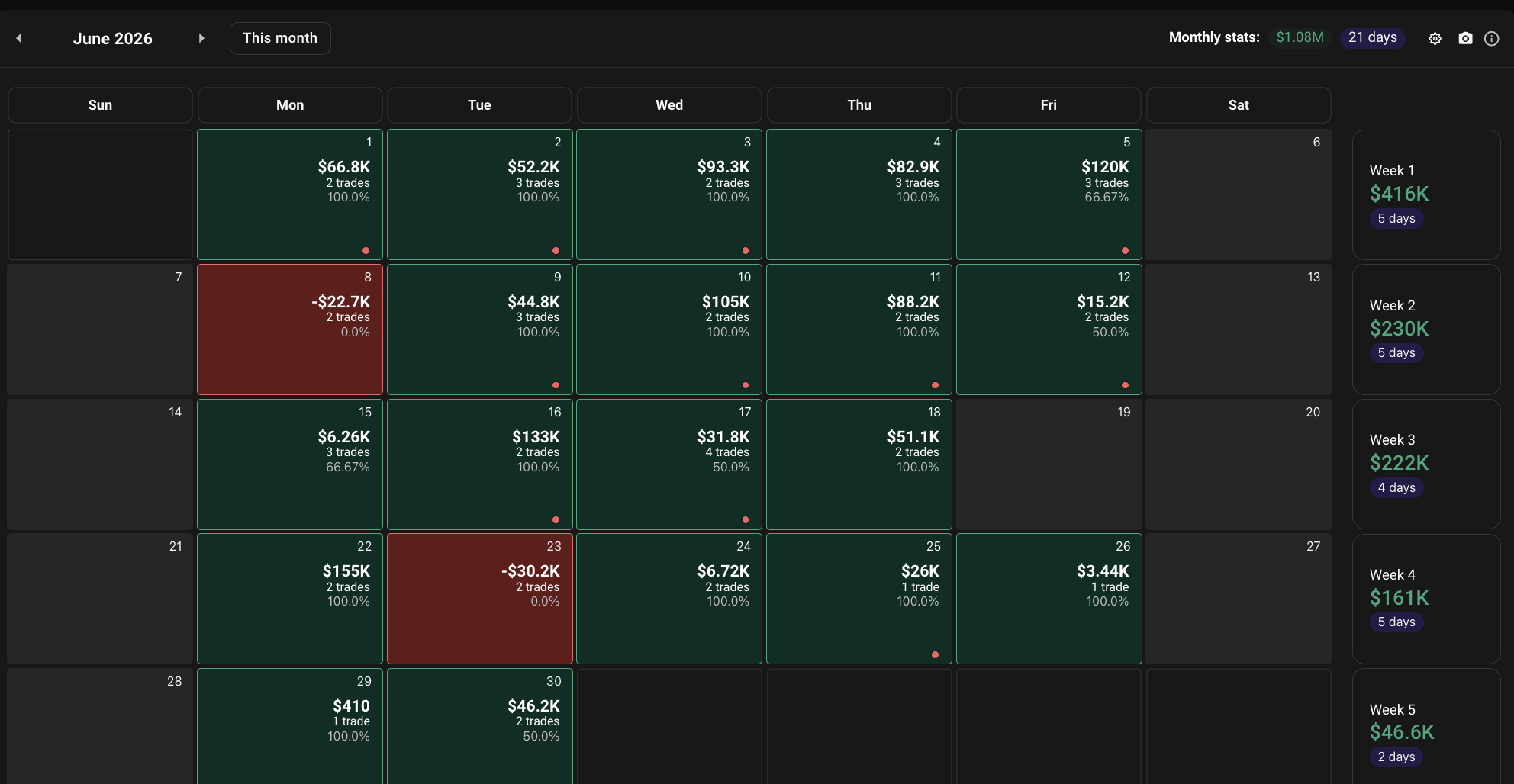Click the Fri column header
The height and width of the screenshot is (784, 1514).
pos(1049,105)
